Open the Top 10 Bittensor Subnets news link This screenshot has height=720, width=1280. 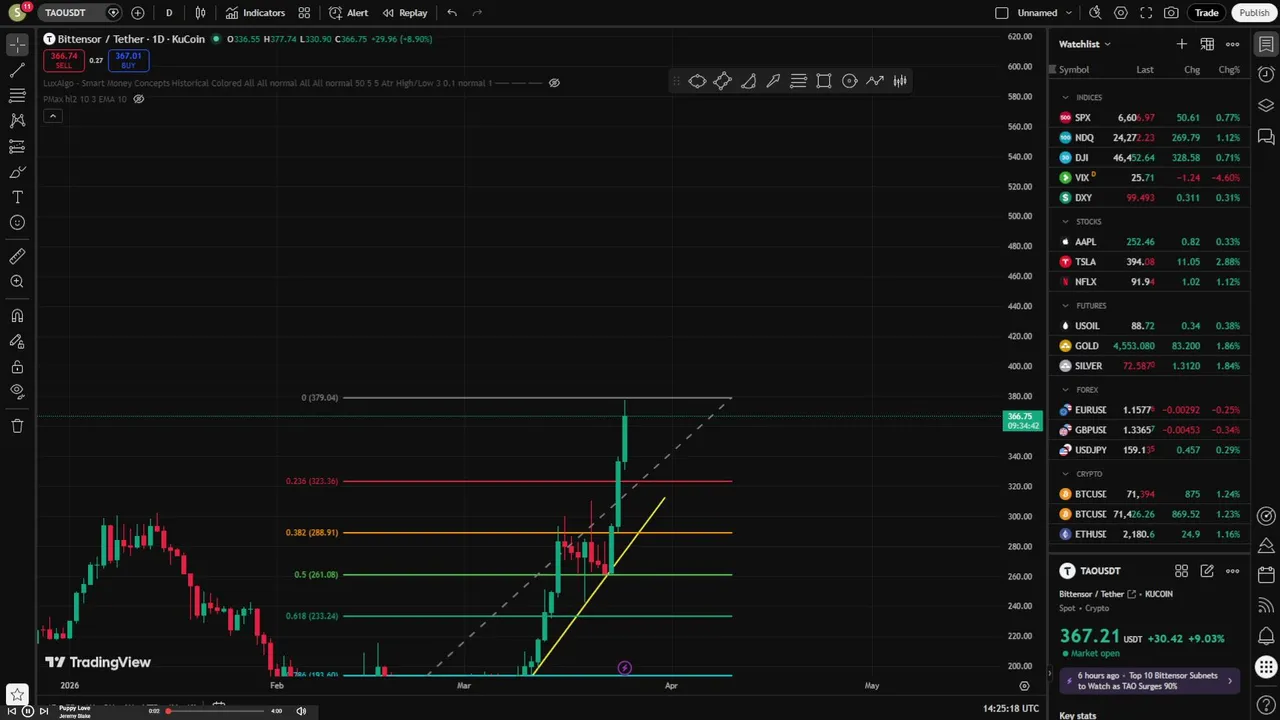tap(1149, 680)
